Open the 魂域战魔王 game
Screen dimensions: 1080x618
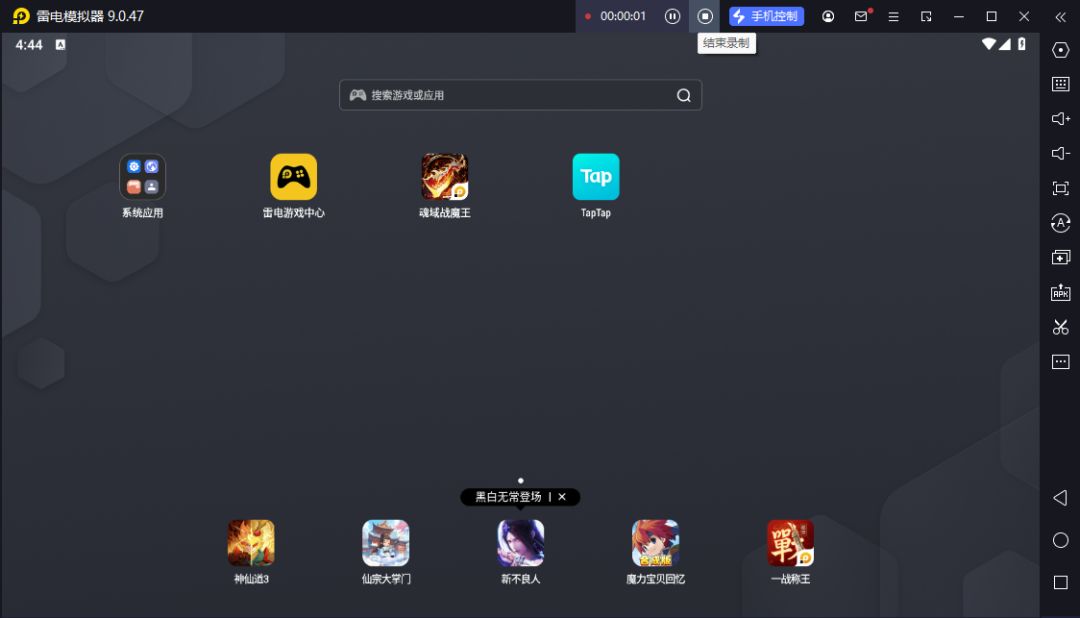[444, 177]
